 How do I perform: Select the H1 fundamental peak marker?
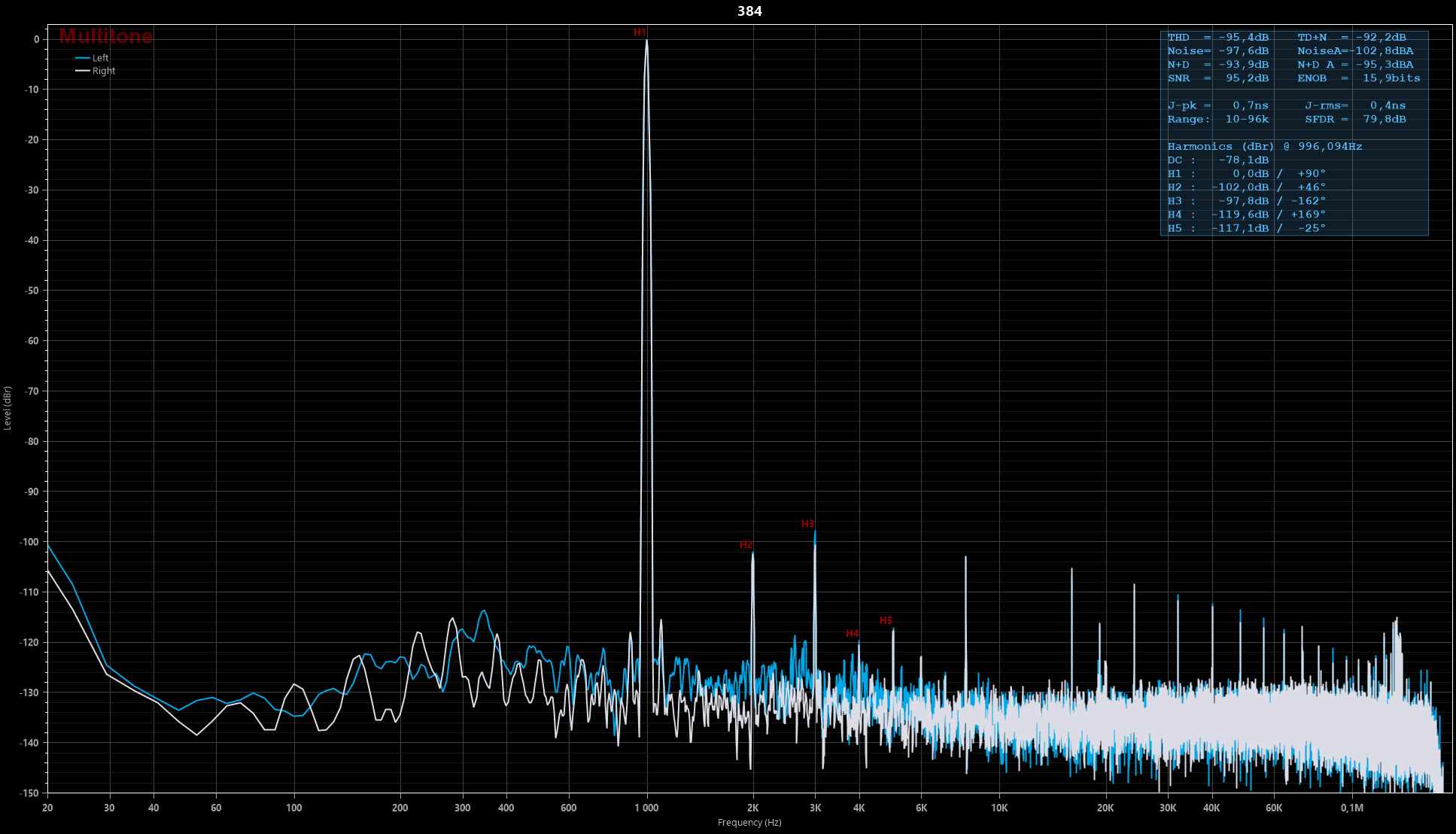[x=640, y=32]
